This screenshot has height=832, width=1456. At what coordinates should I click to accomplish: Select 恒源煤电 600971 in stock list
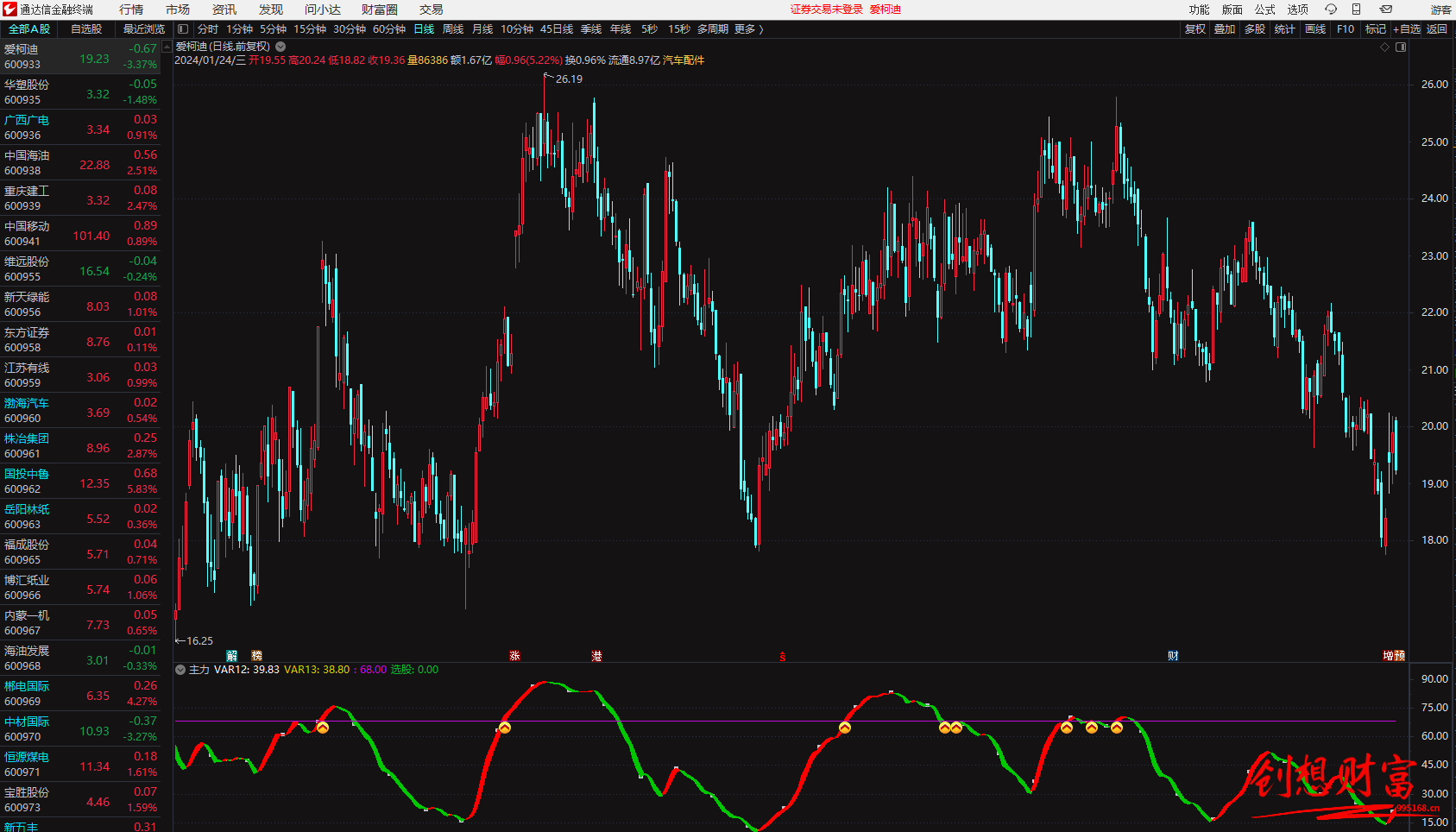click(x=80, y=765)
